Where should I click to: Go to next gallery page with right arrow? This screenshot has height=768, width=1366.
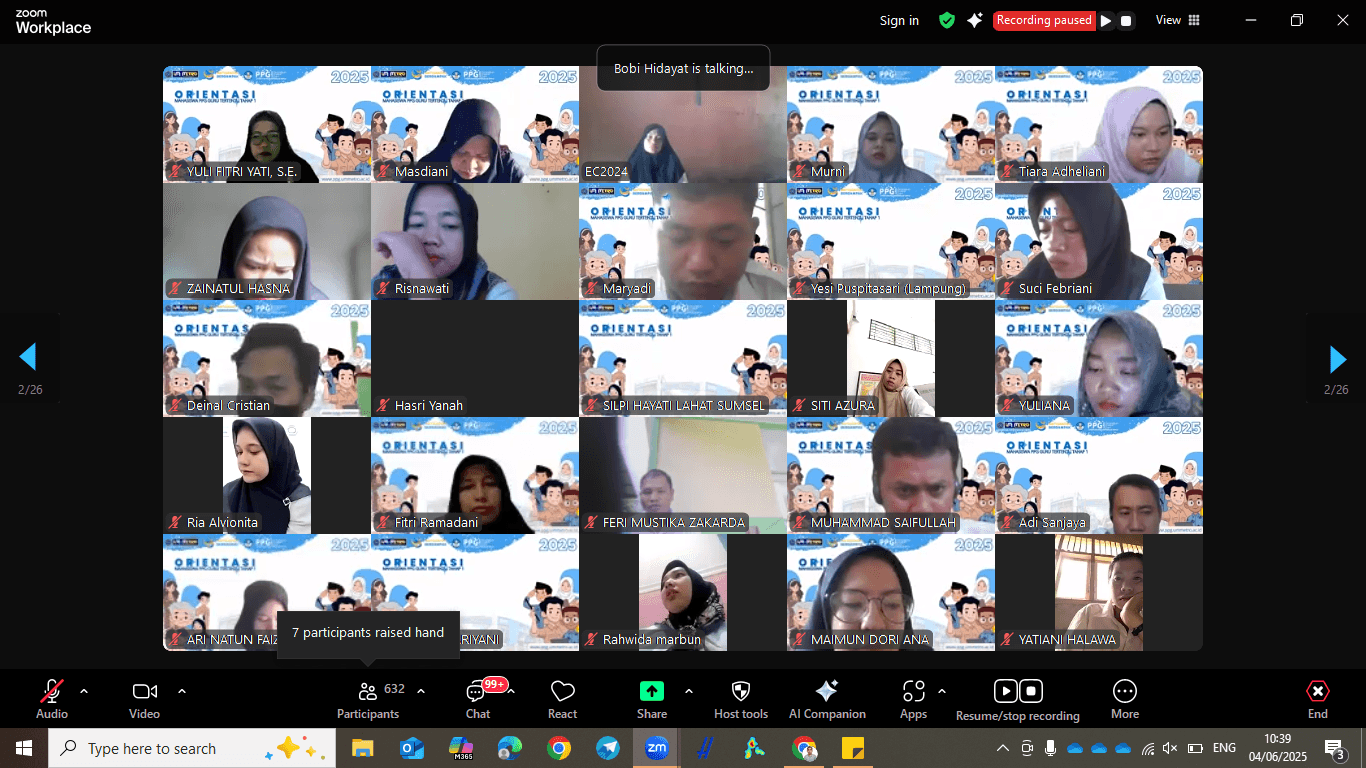1337,358
